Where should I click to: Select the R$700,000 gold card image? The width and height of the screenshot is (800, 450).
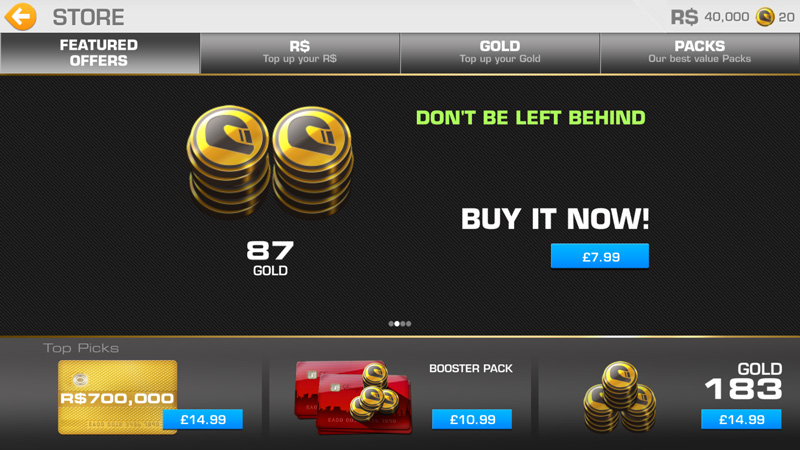pyautogui.click(x=117, y=397)
